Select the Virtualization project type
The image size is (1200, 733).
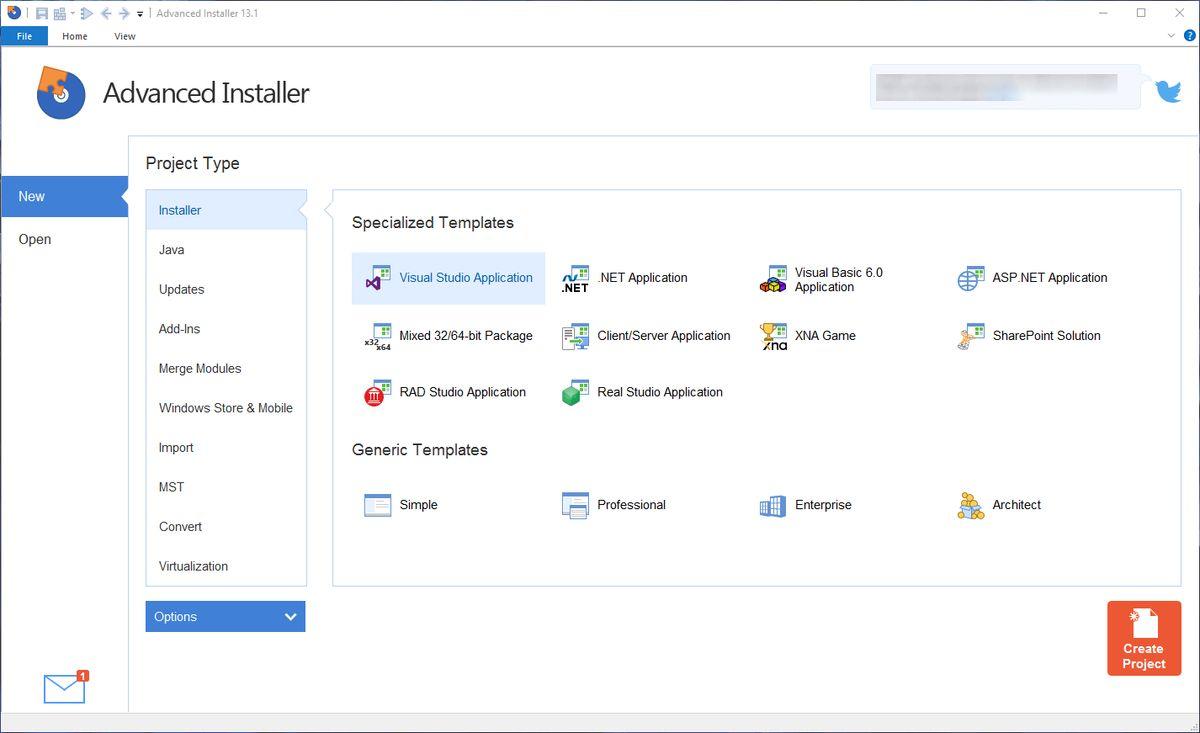(194, 566)
